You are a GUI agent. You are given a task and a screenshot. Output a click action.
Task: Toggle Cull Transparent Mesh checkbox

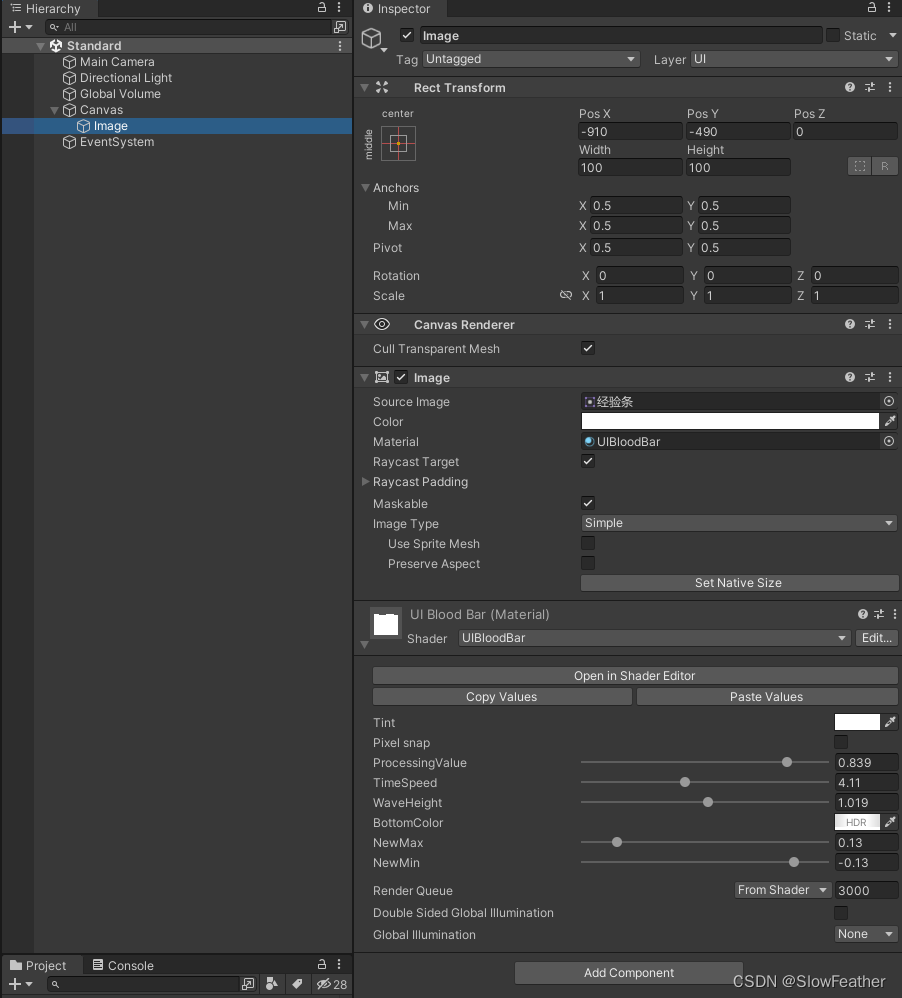[x=588, y=348]
